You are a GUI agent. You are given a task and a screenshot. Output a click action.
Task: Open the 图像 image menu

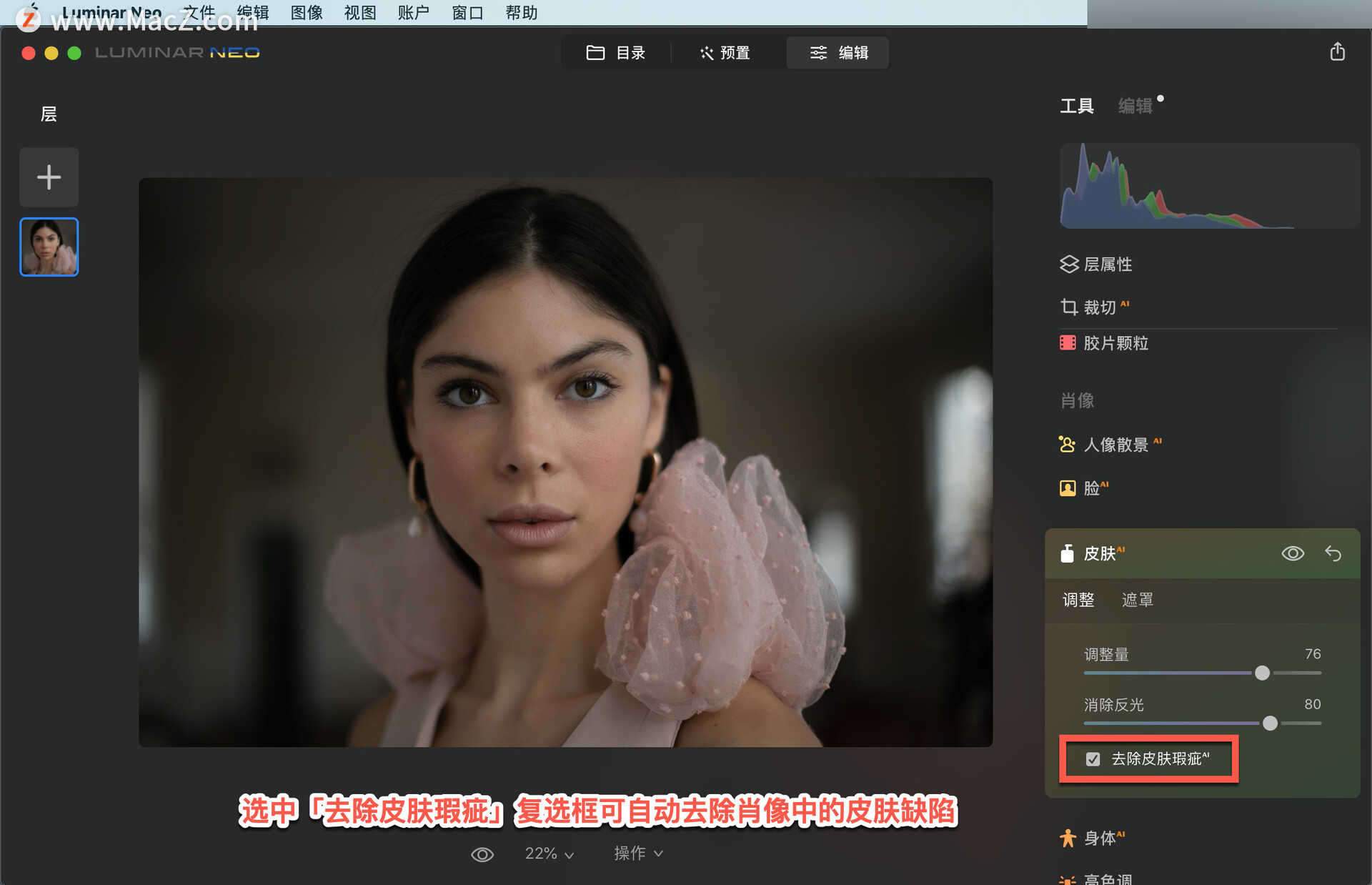(x=307, y=13)
